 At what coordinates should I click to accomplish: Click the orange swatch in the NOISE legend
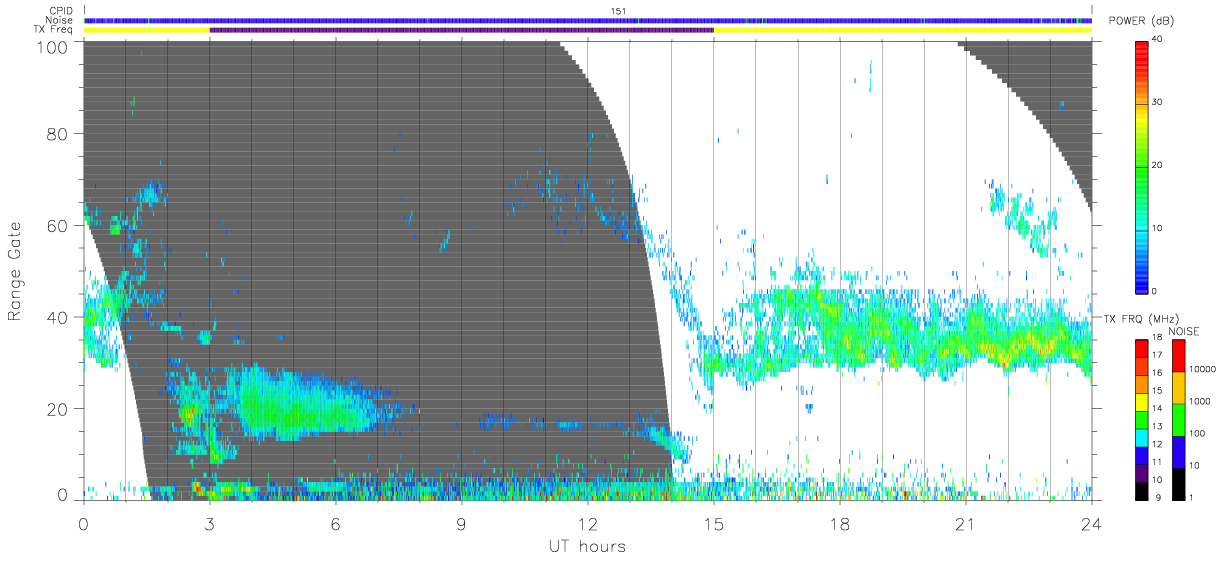pos(1177,388)
